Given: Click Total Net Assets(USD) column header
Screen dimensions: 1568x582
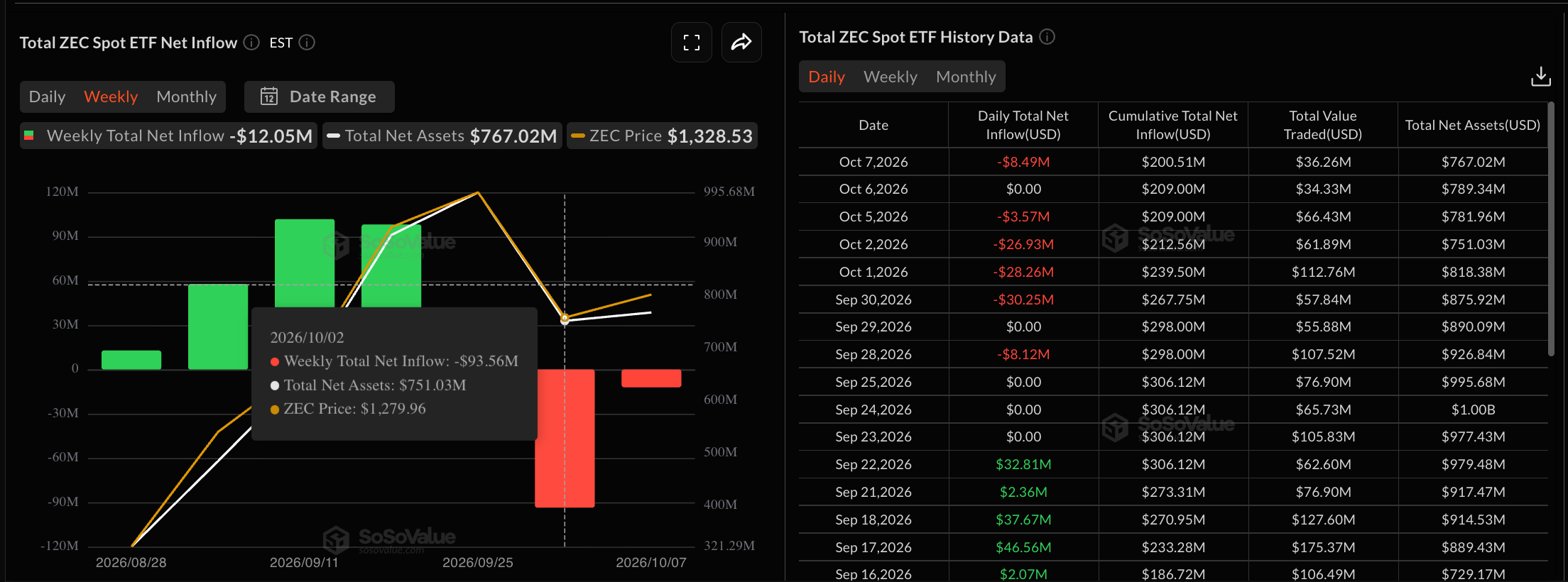Looking at the screenshot, I should tap(1473, 125).
